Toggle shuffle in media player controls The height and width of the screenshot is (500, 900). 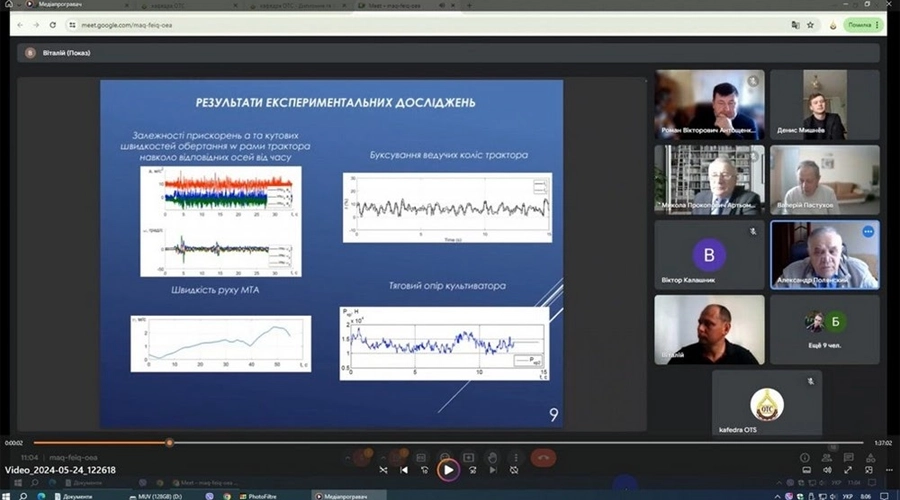point(383,469)
